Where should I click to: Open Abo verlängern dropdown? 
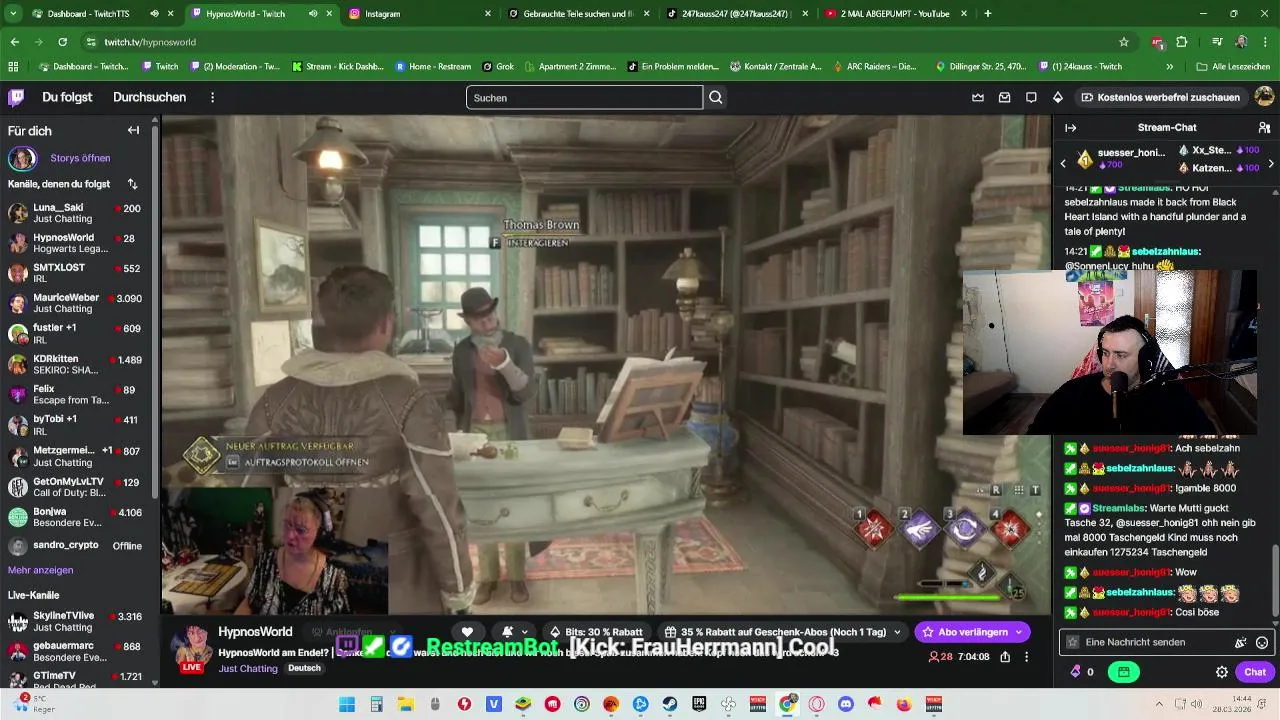pos(972,632)
